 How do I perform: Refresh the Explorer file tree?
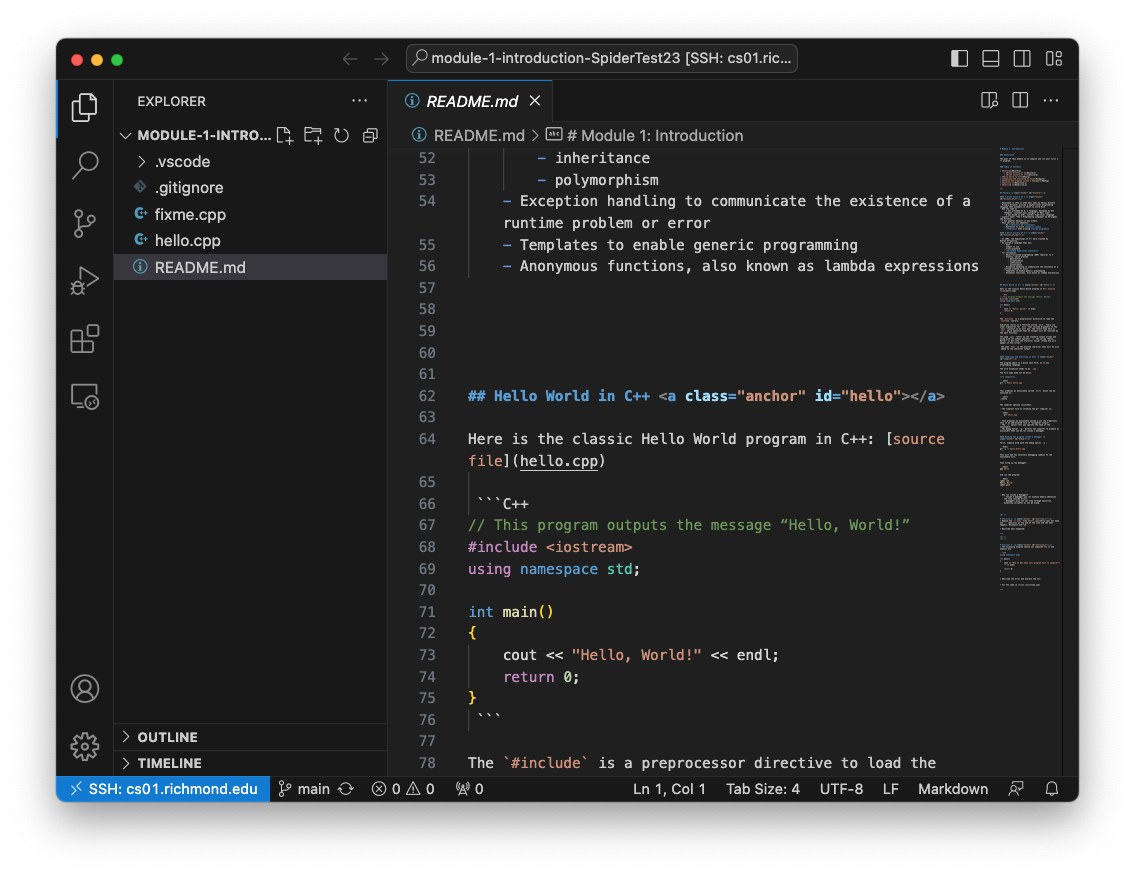tap(342, 135)
